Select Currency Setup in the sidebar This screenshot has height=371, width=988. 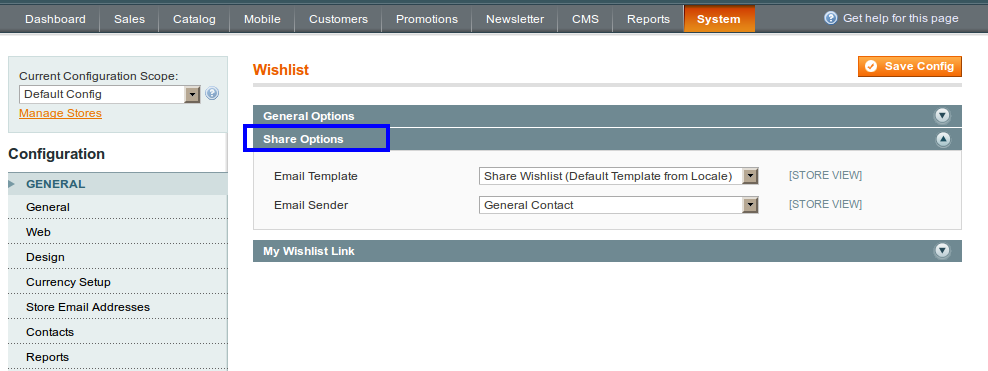(x=118, y=282)
